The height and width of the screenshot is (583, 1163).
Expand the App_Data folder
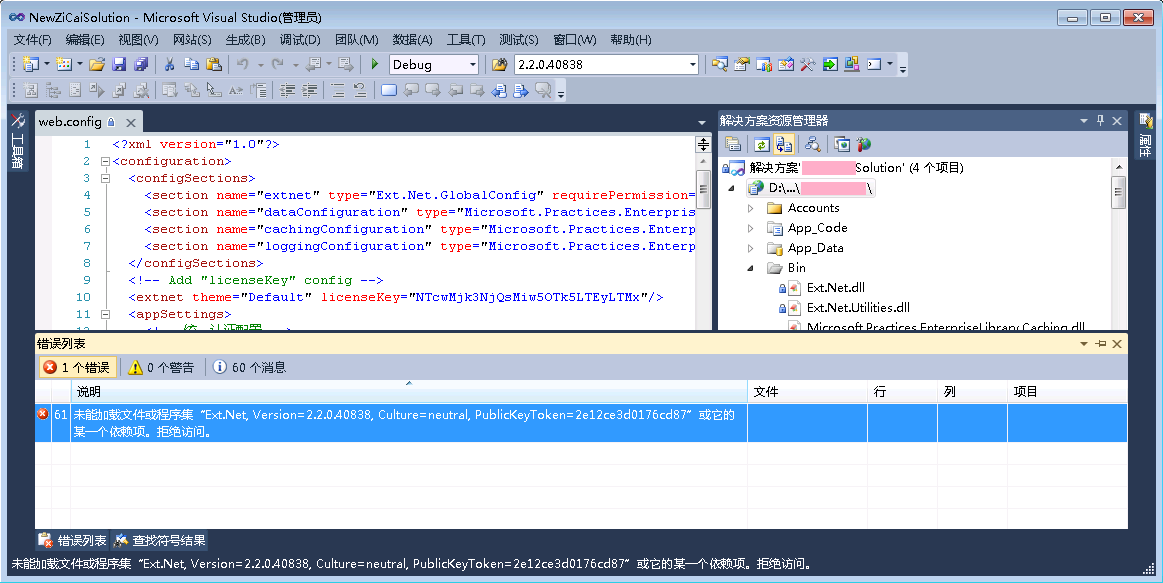(x=751, y=248)
